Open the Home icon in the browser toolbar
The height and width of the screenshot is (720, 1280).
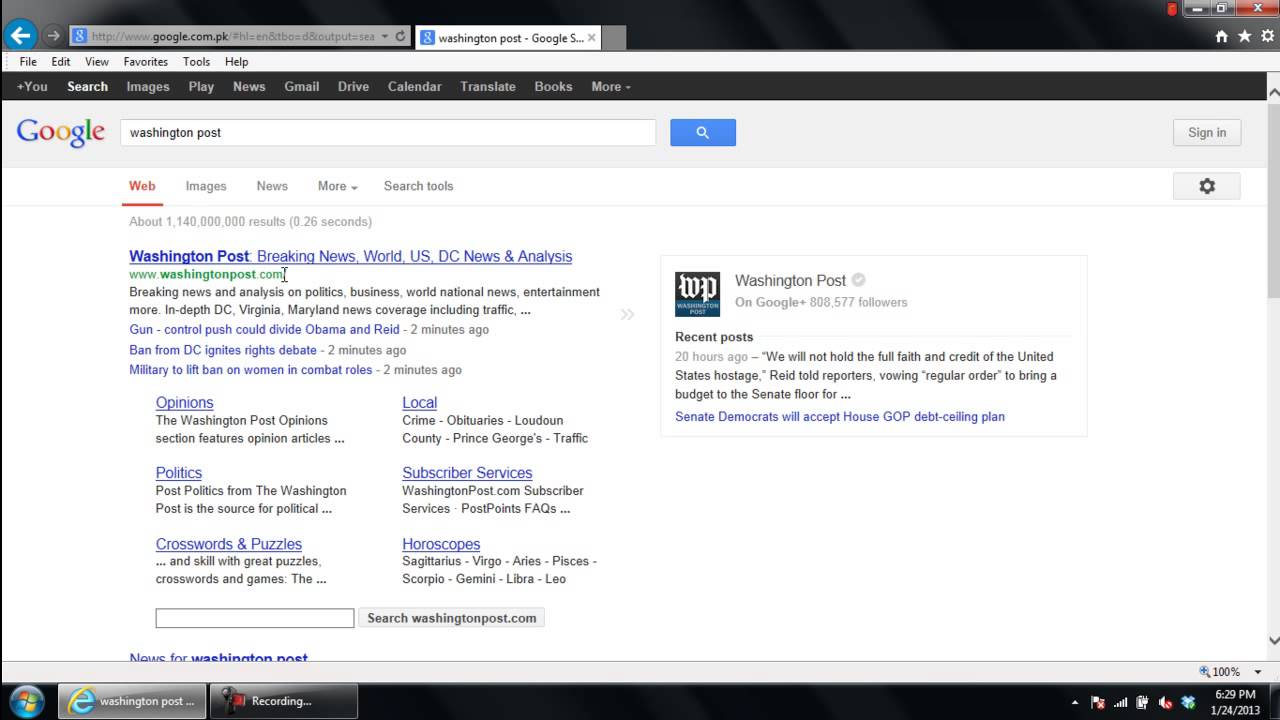pyautogui.click(x=1221, y=36)
